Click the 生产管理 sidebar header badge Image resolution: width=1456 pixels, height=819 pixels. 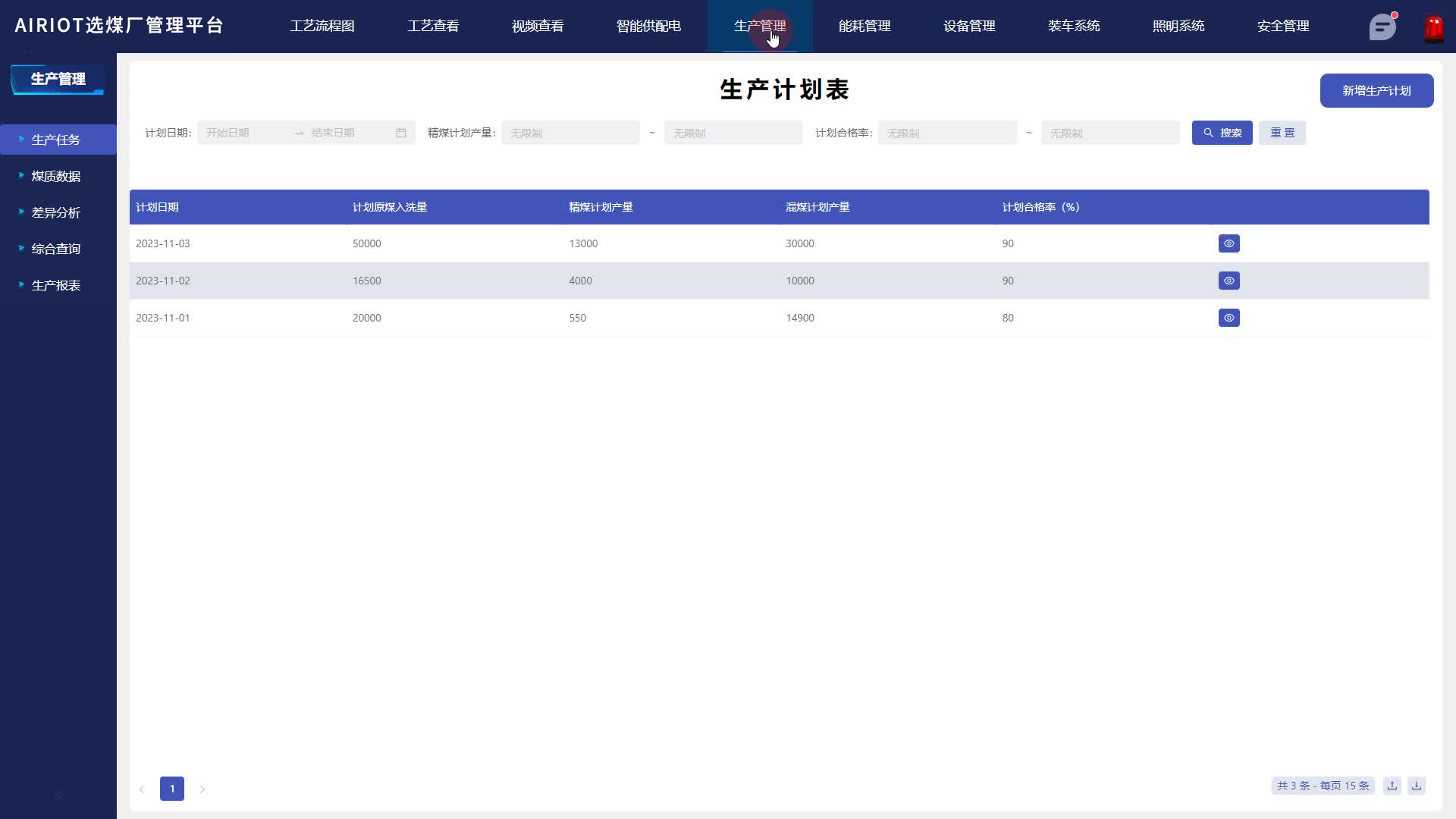tap(58, 79)
